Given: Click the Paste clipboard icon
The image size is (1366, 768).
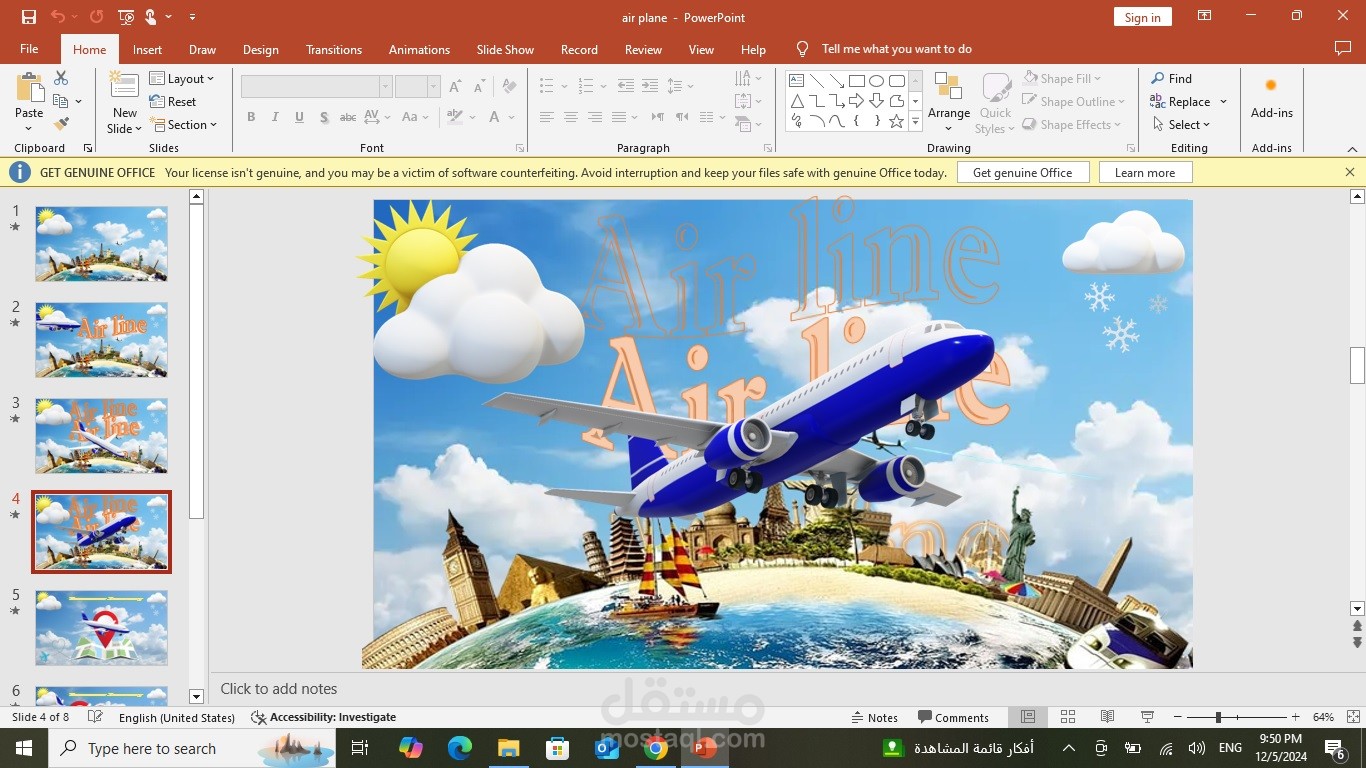Looking at the screenshot, I should pyautogui.click(x=30, y=88).
